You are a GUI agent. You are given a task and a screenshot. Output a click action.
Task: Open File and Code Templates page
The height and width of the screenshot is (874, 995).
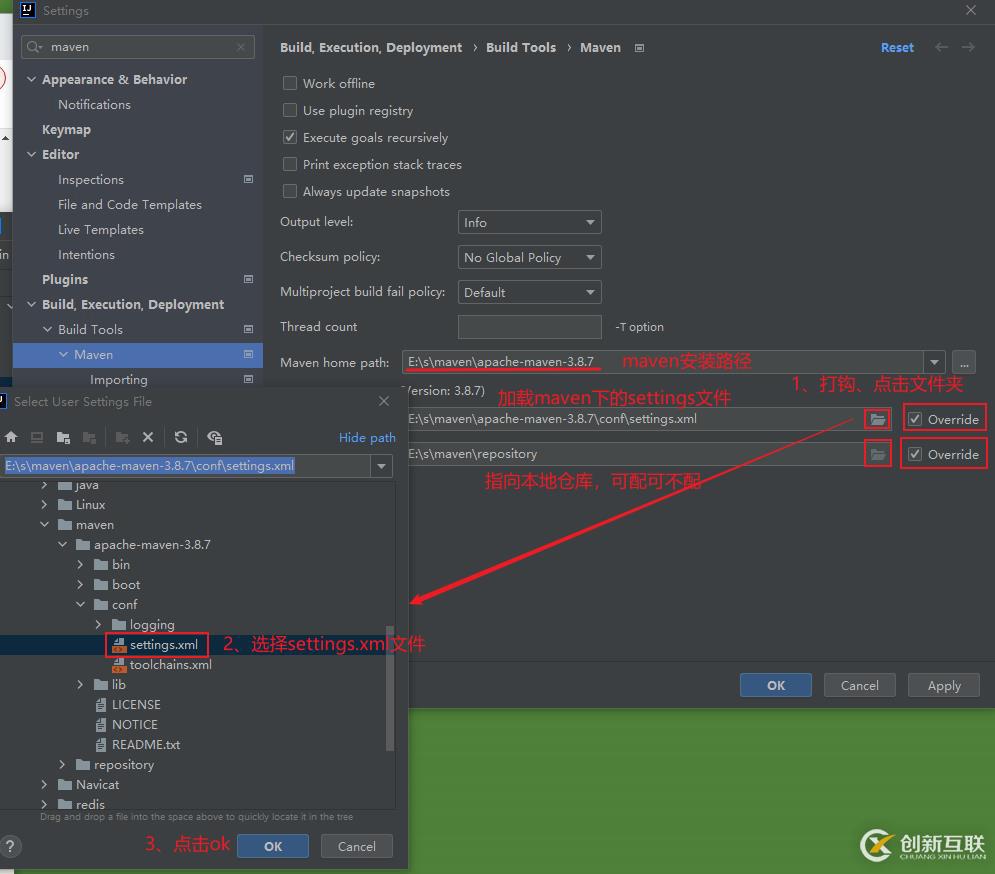tap(130, 204)
